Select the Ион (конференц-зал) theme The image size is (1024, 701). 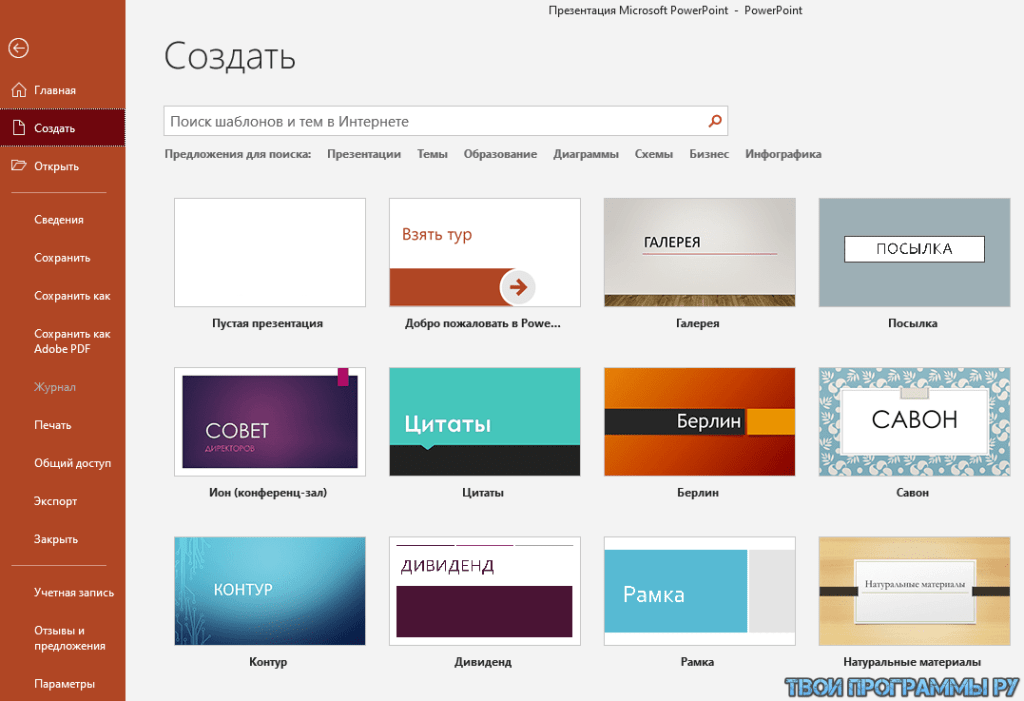[x=269, y=421]
